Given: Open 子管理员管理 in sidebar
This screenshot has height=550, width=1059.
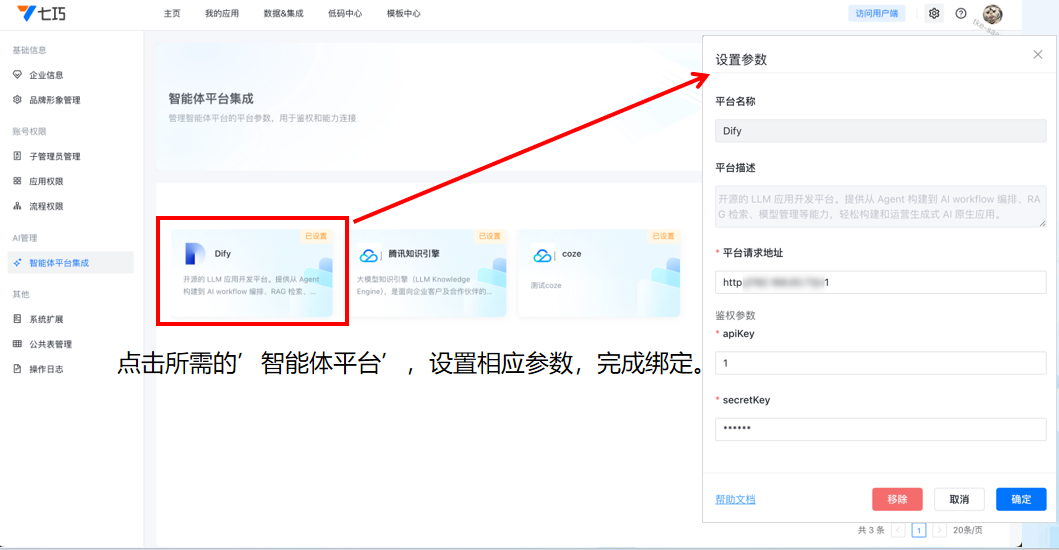Looking at the screenshot, I should point(55,156).
